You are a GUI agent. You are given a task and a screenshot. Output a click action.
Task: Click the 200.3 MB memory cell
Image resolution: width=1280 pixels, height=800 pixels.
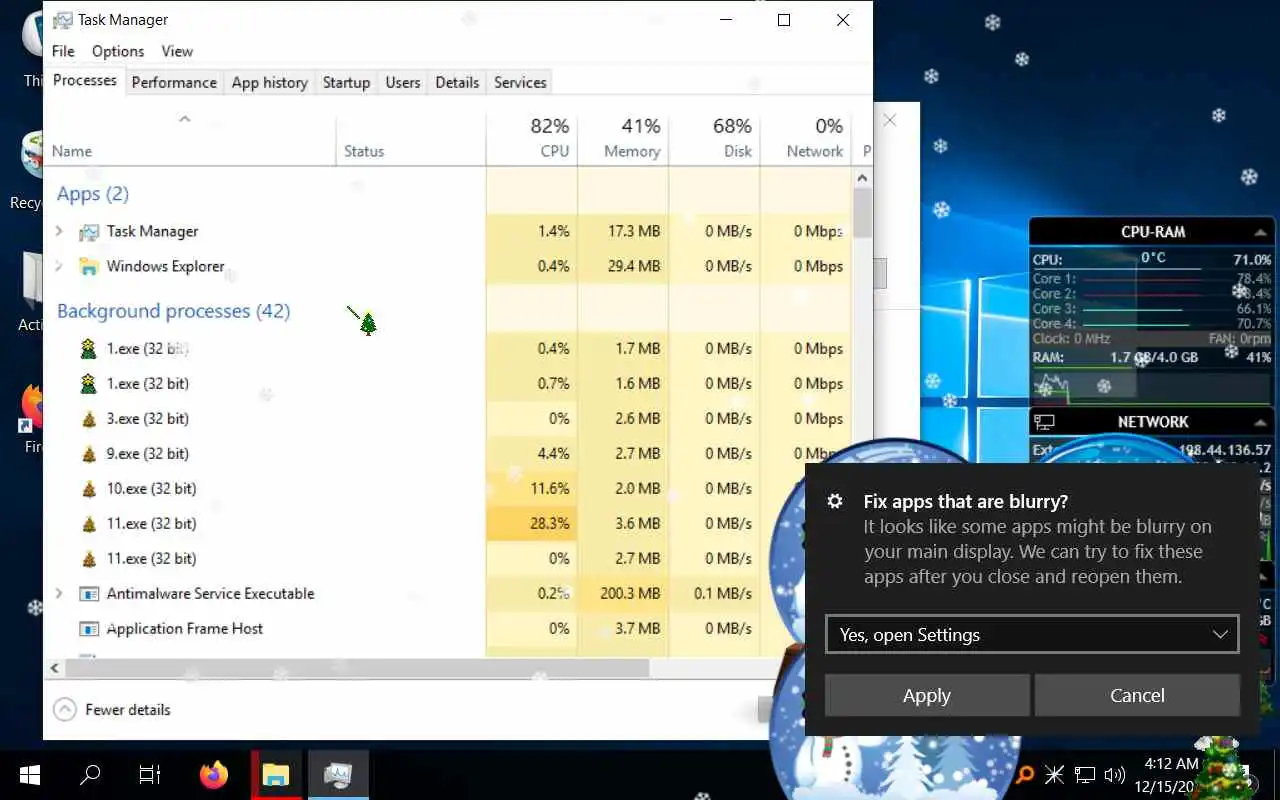623,594
